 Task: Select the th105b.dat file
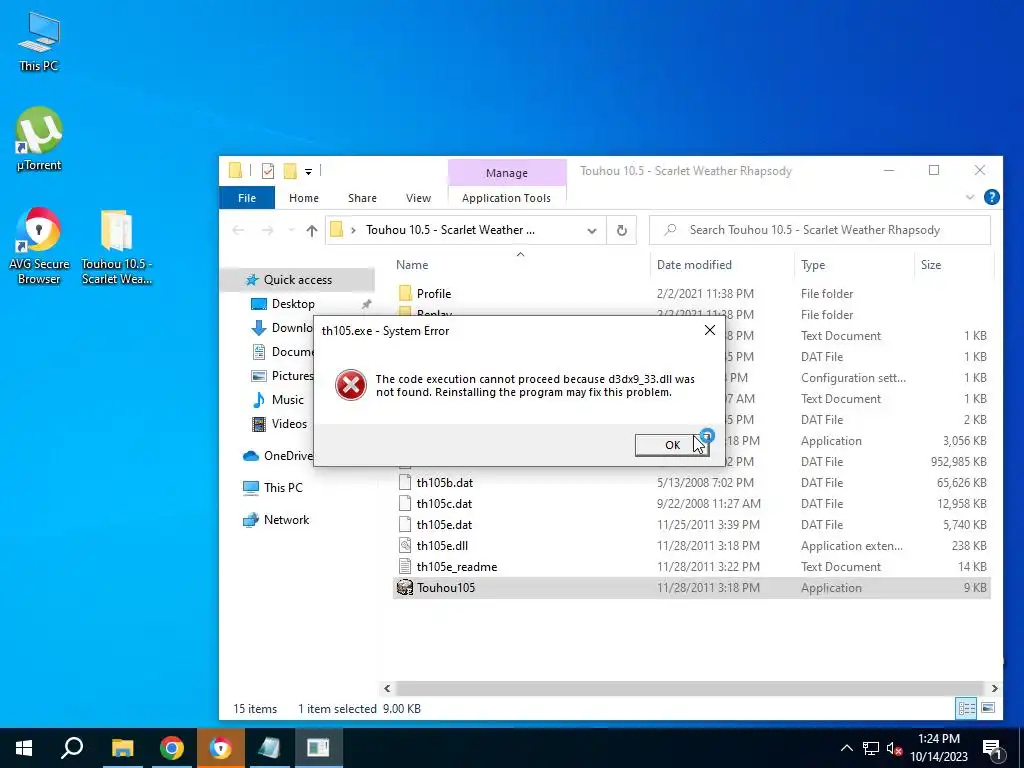[x=444, y=483]
